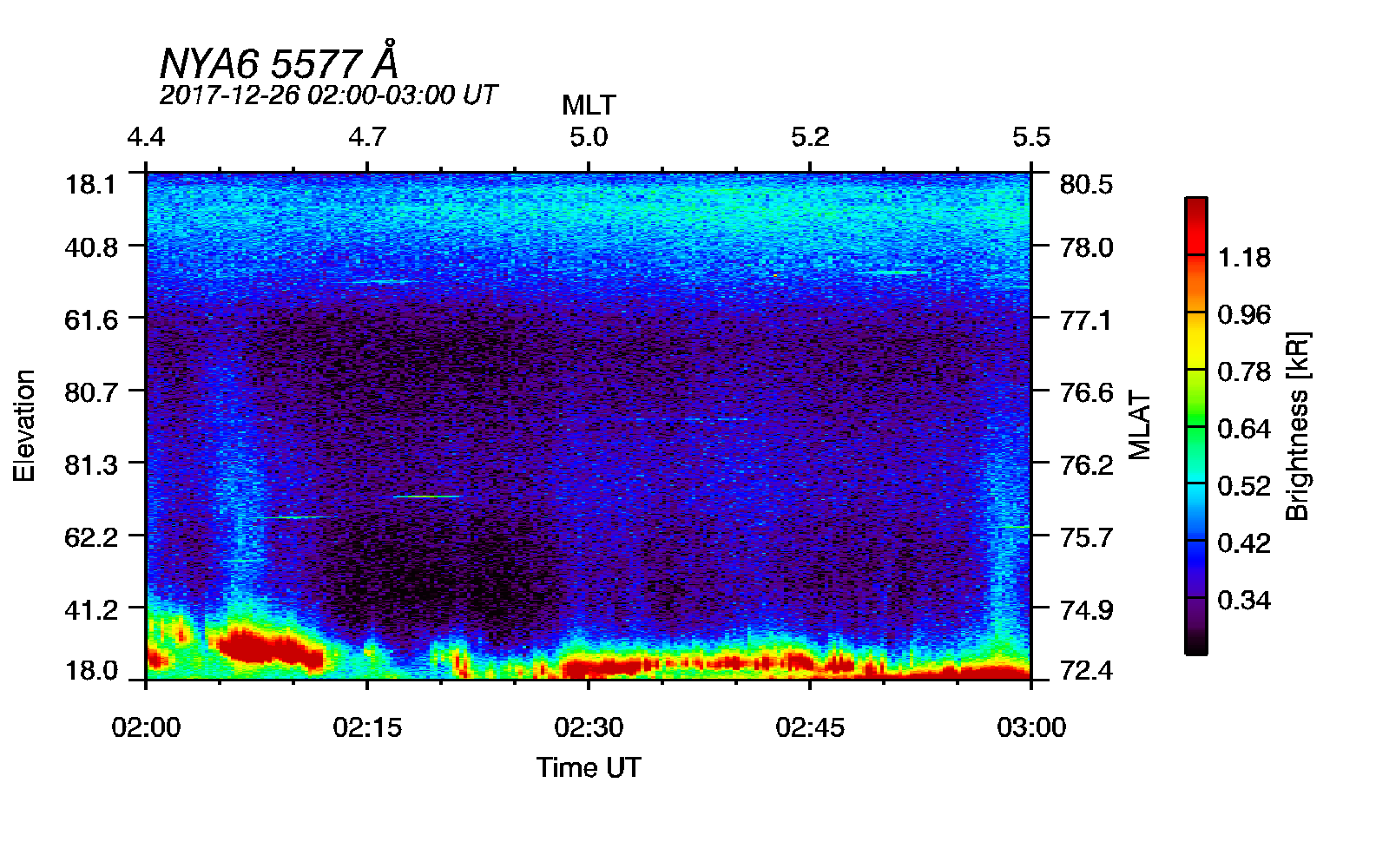
Task: Click the red top segment of colorbar
Action: (x=1195, y=226)
